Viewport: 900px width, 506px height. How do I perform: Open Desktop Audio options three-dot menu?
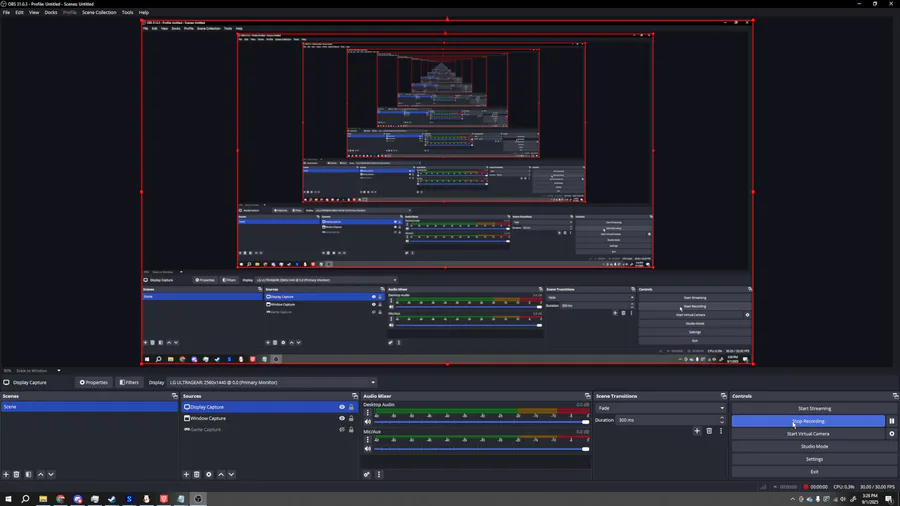coord(368,412)
